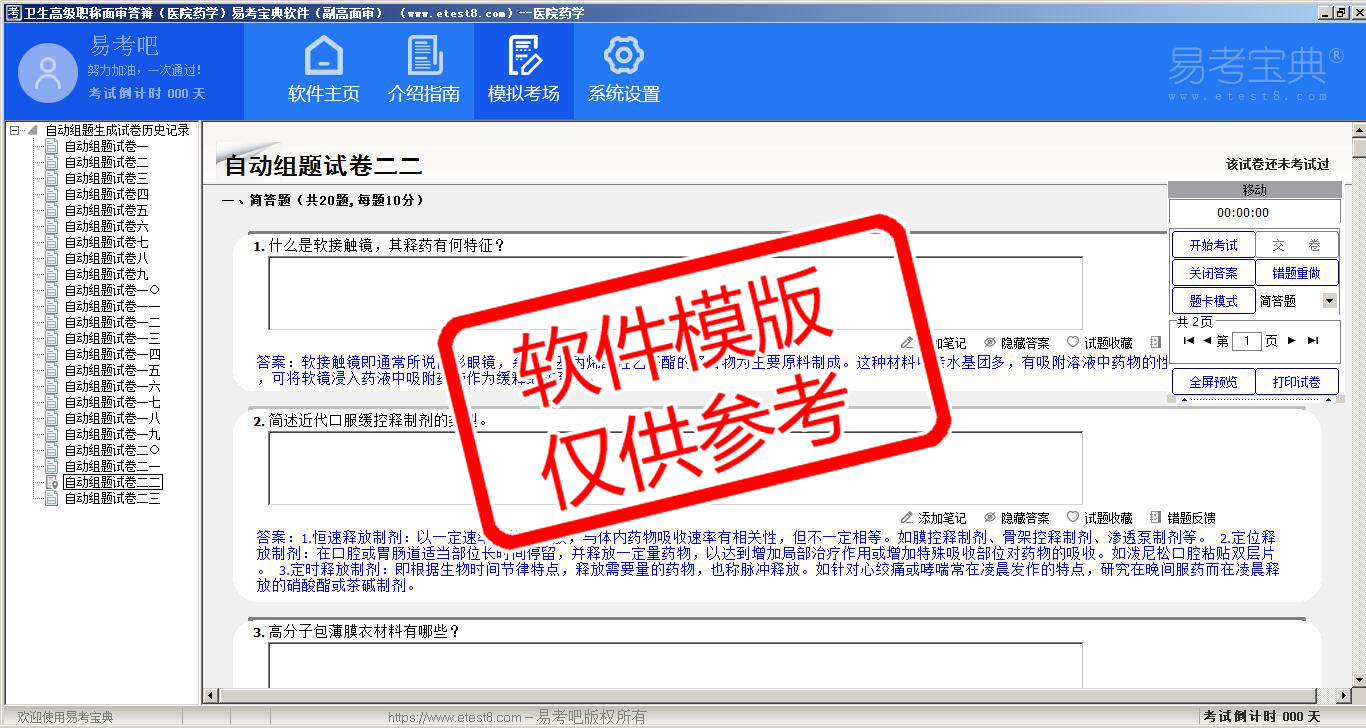Click the answer box for question 1

pos(675,293)
